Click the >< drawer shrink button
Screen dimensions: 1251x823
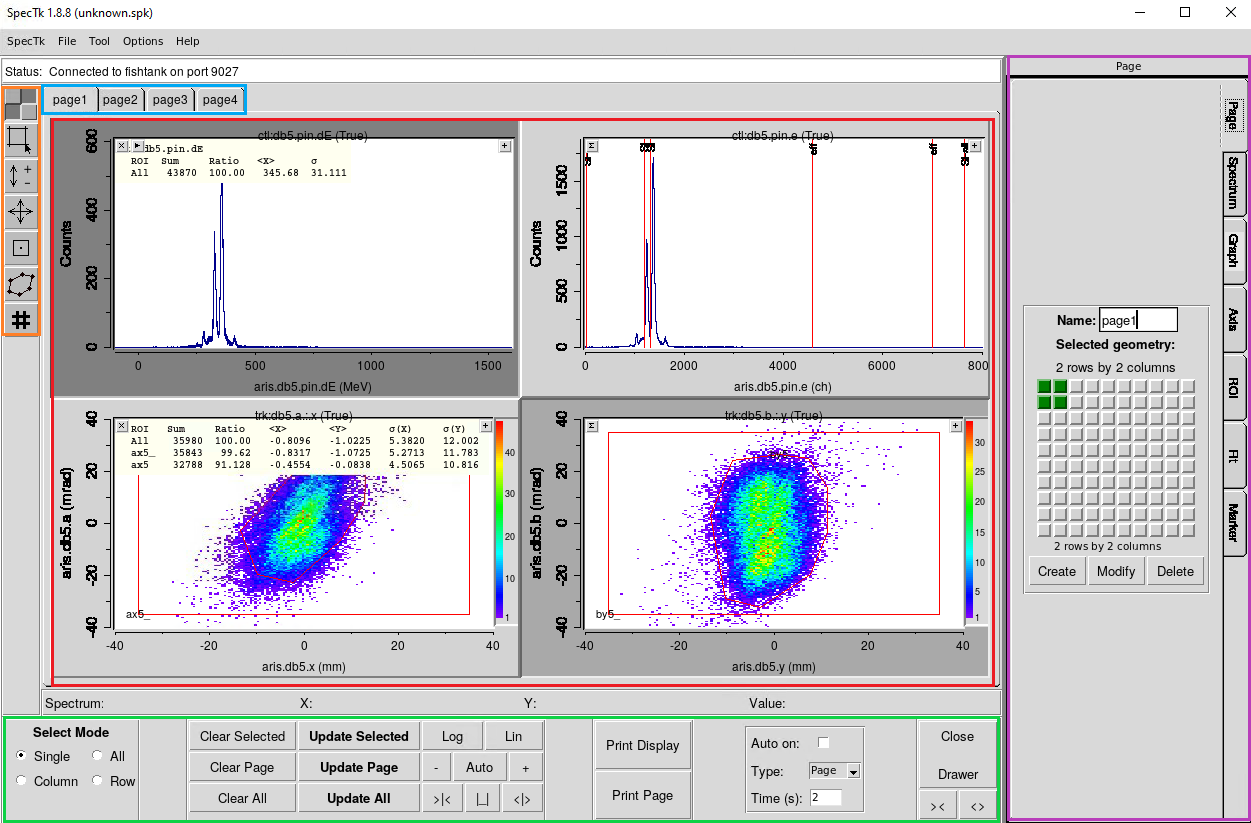click(x=937, y=805)
